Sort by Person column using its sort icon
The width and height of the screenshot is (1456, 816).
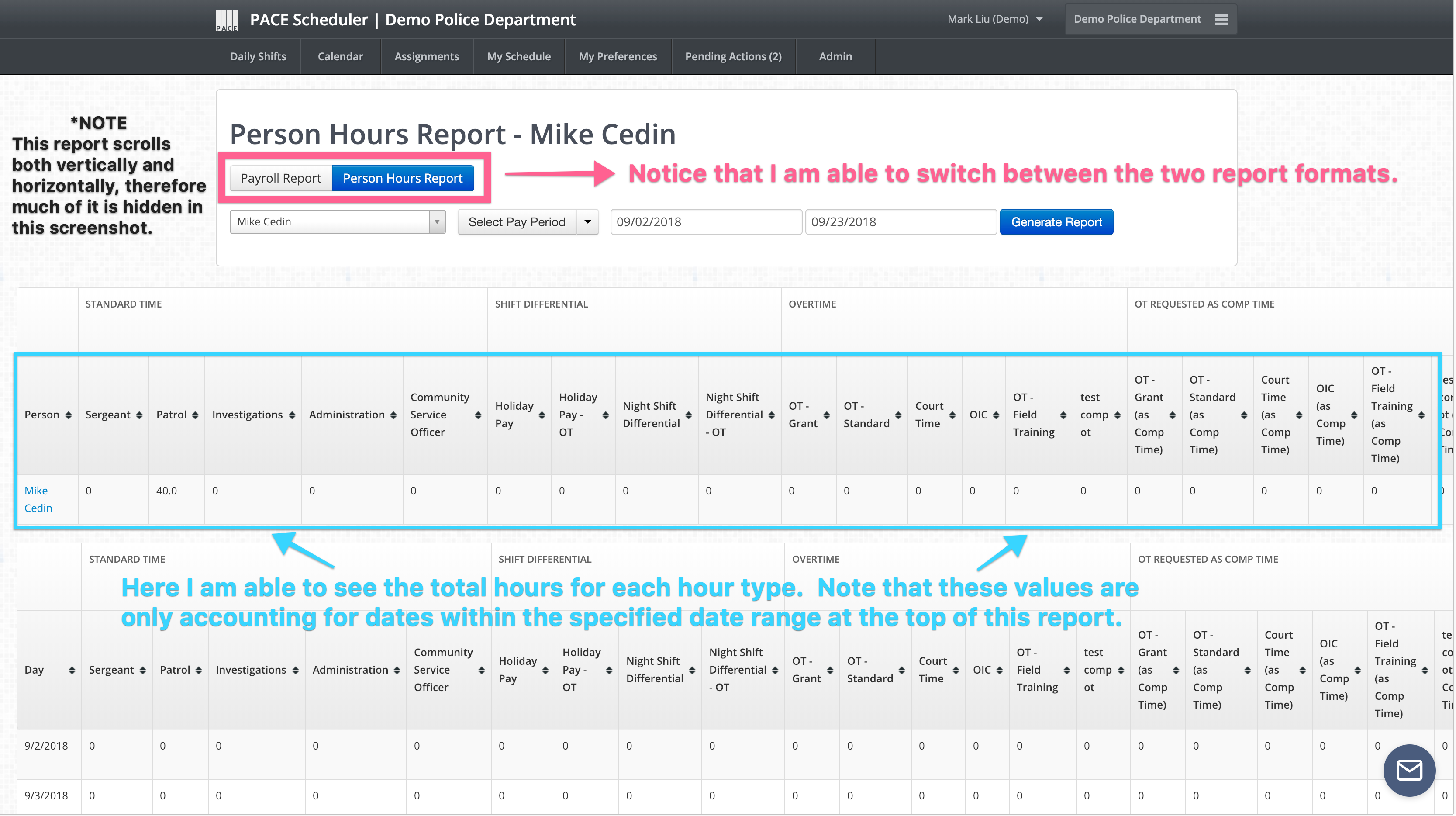coord(69,415)
